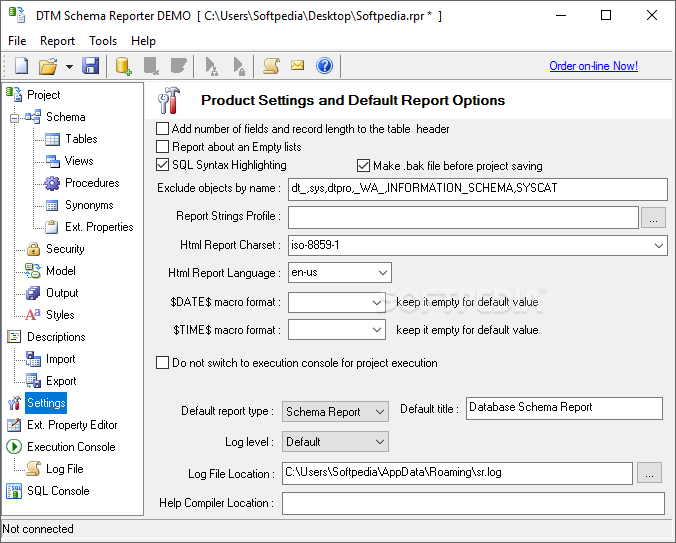Screen dimensions: 676x543
Task: Open Html Report Charset dropdown
Action: tap(658, 246)
